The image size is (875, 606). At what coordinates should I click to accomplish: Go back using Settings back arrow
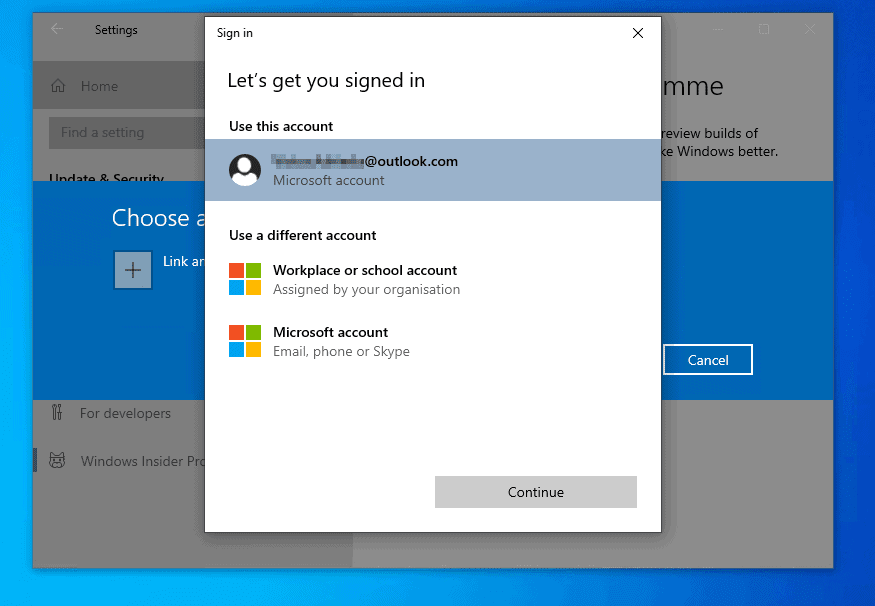coord(57,29)
